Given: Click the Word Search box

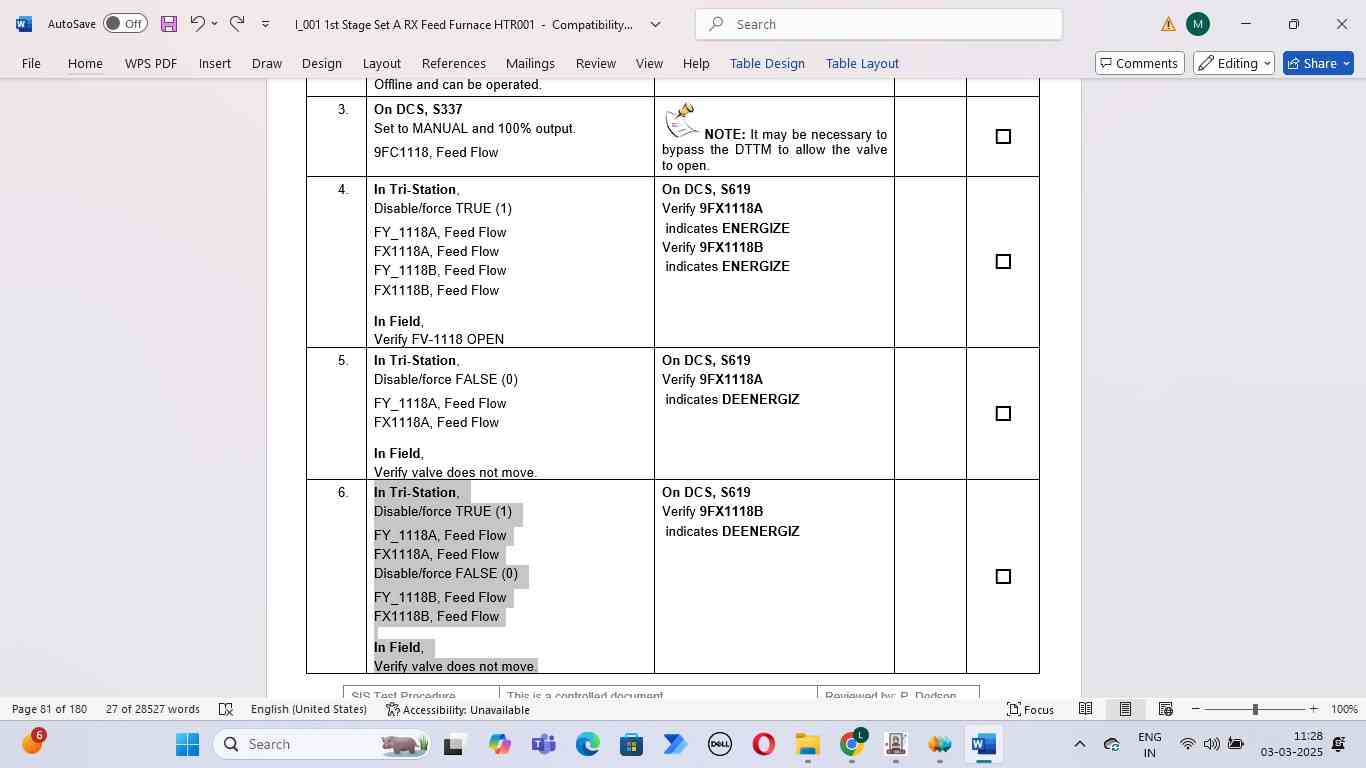Looking at the screenshot, I should point(879,24).
